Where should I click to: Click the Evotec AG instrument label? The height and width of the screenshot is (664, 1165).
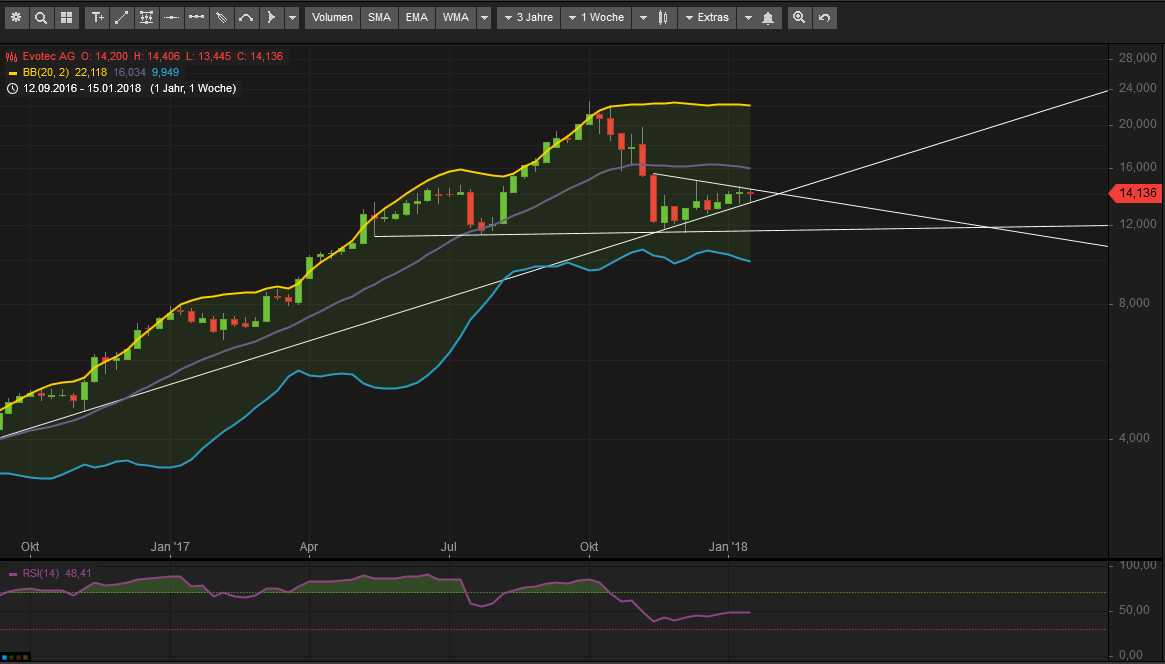click(48, 56)
